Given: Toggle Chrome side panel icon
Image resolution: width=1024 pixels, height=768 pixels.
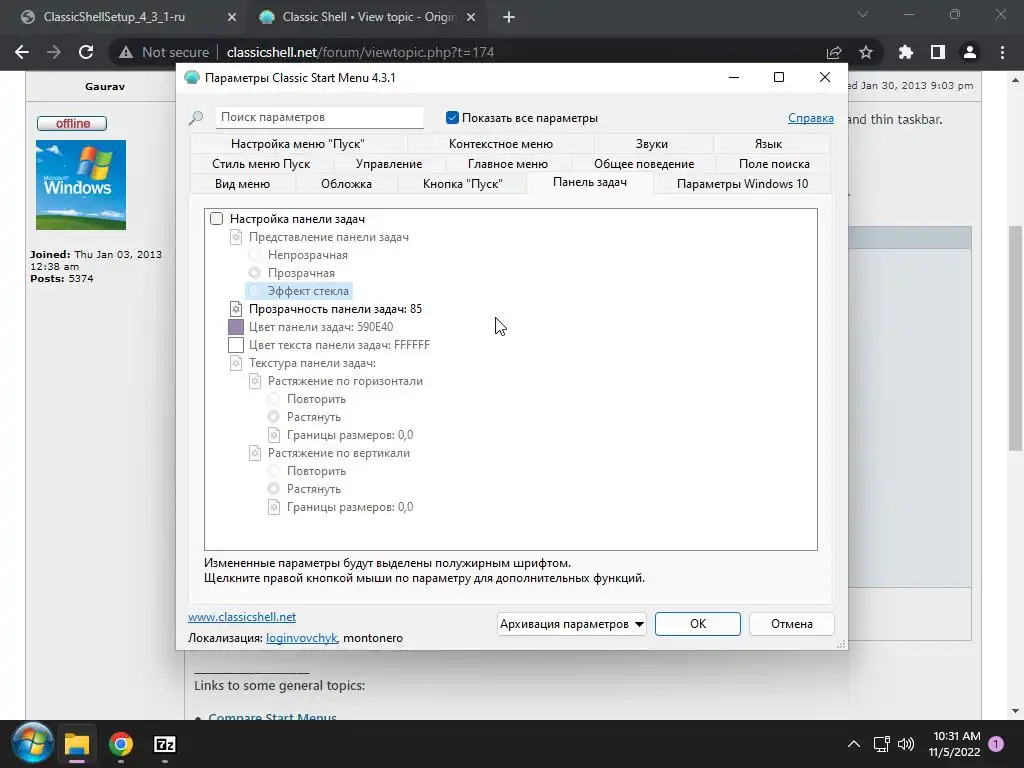Looking at the screenshot, I should click(938, 52).
